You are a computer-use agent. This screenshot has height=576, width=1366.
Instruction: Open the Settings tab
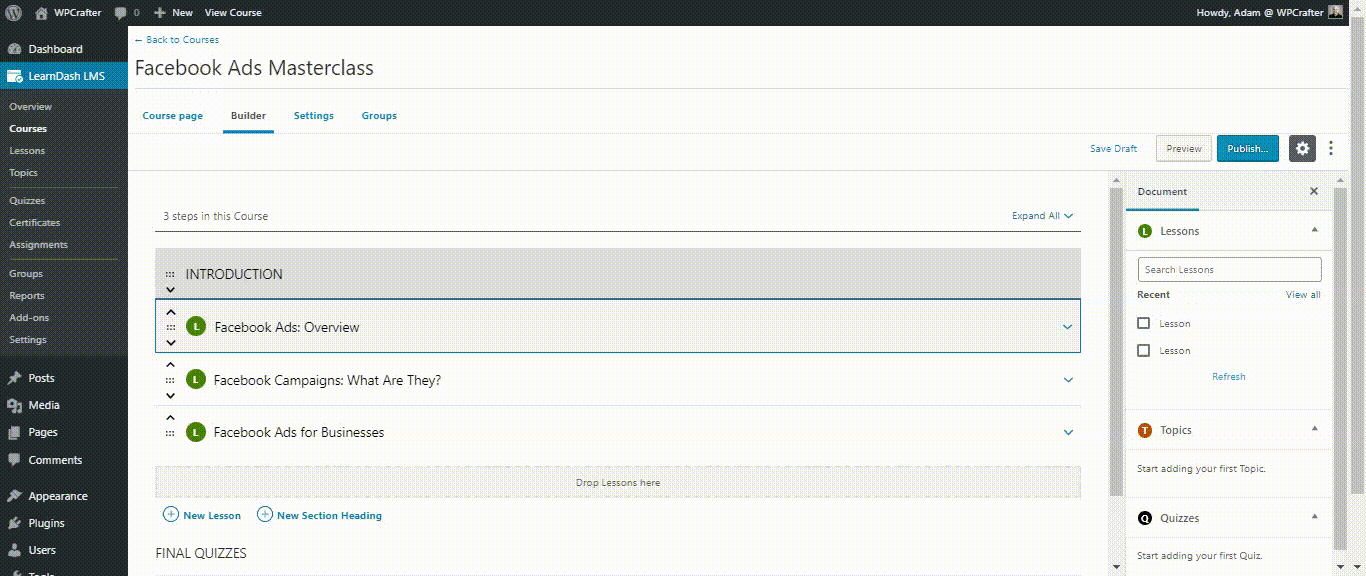click(314, 116)
